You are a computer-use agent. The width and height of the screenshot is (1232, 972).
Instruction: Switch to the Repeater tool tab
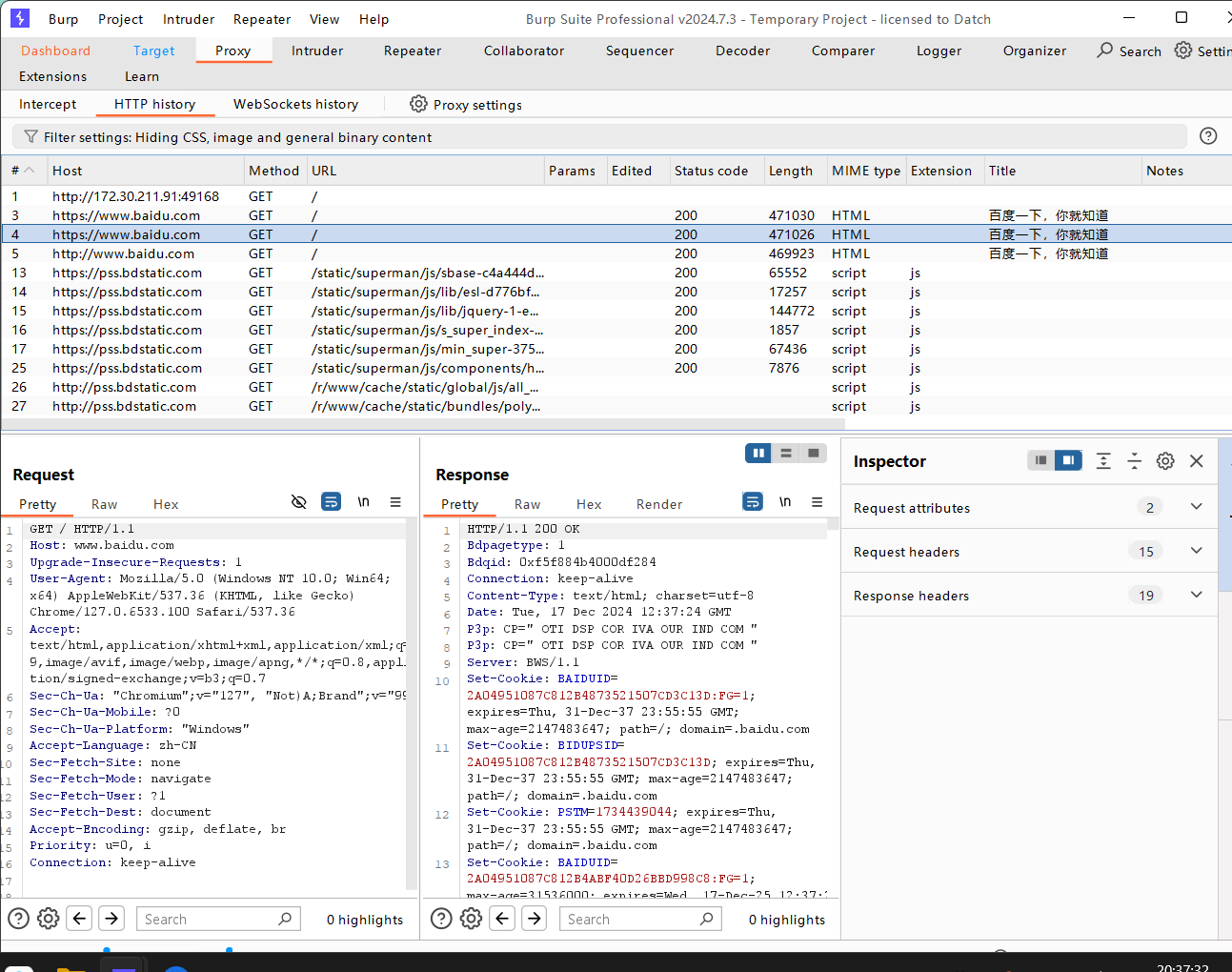[413, 51]
